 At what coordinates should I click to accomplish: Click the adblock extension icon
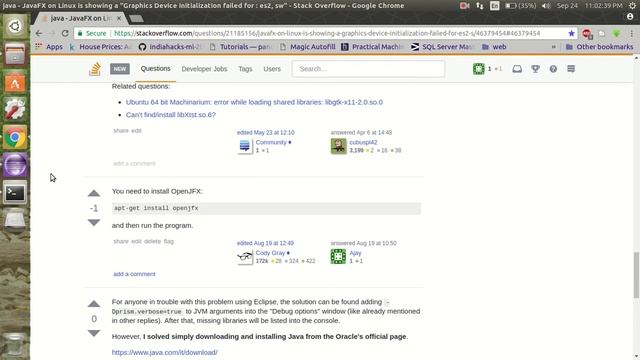pyautogui.click(x=587, y=34)
